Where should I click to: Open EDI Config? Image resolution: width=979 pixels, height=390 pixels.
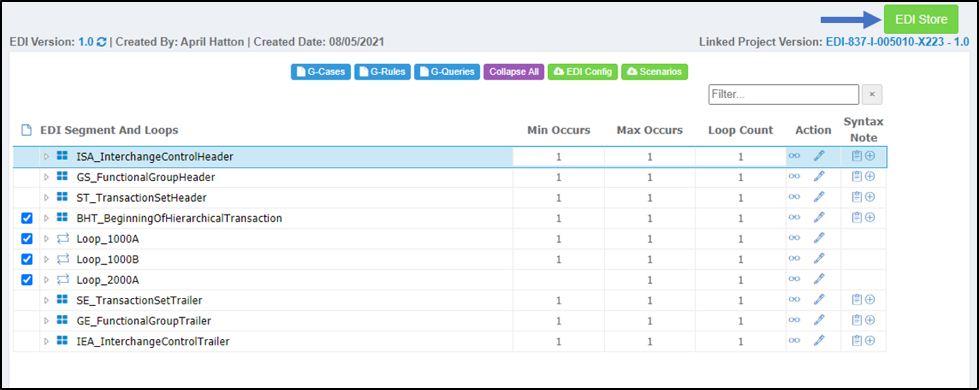[583, 72]
